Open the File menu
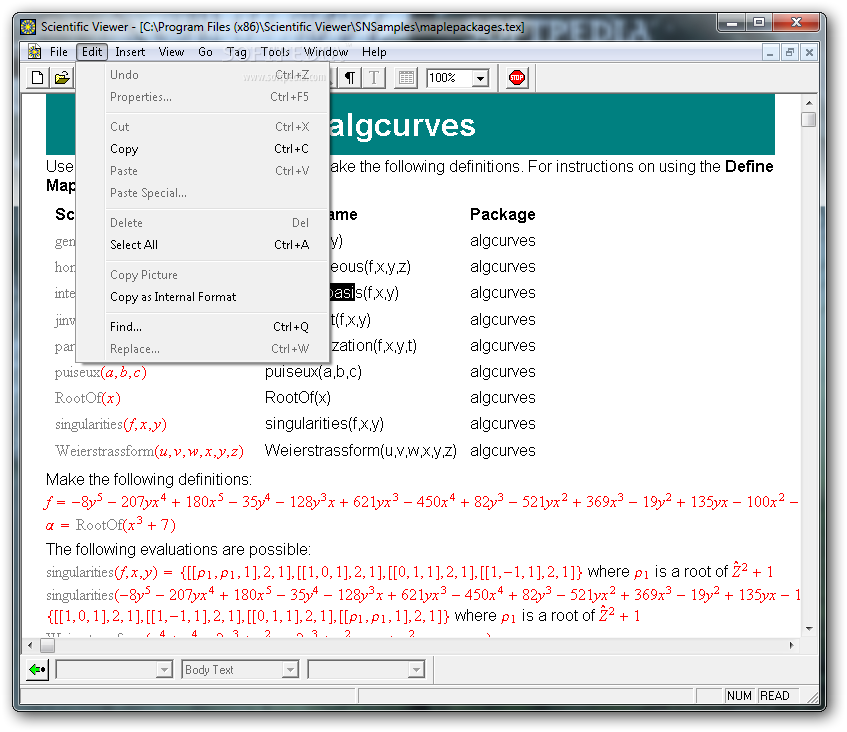 (x=58, y=52)
